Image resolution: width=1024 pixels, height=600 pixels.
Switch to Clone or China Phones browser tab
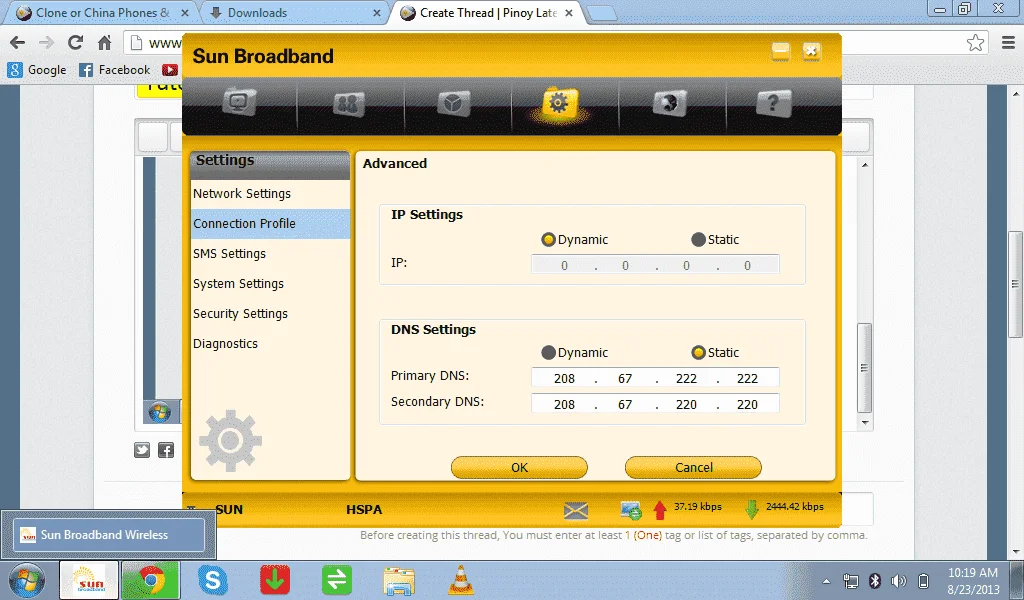[x=101, y=13]
